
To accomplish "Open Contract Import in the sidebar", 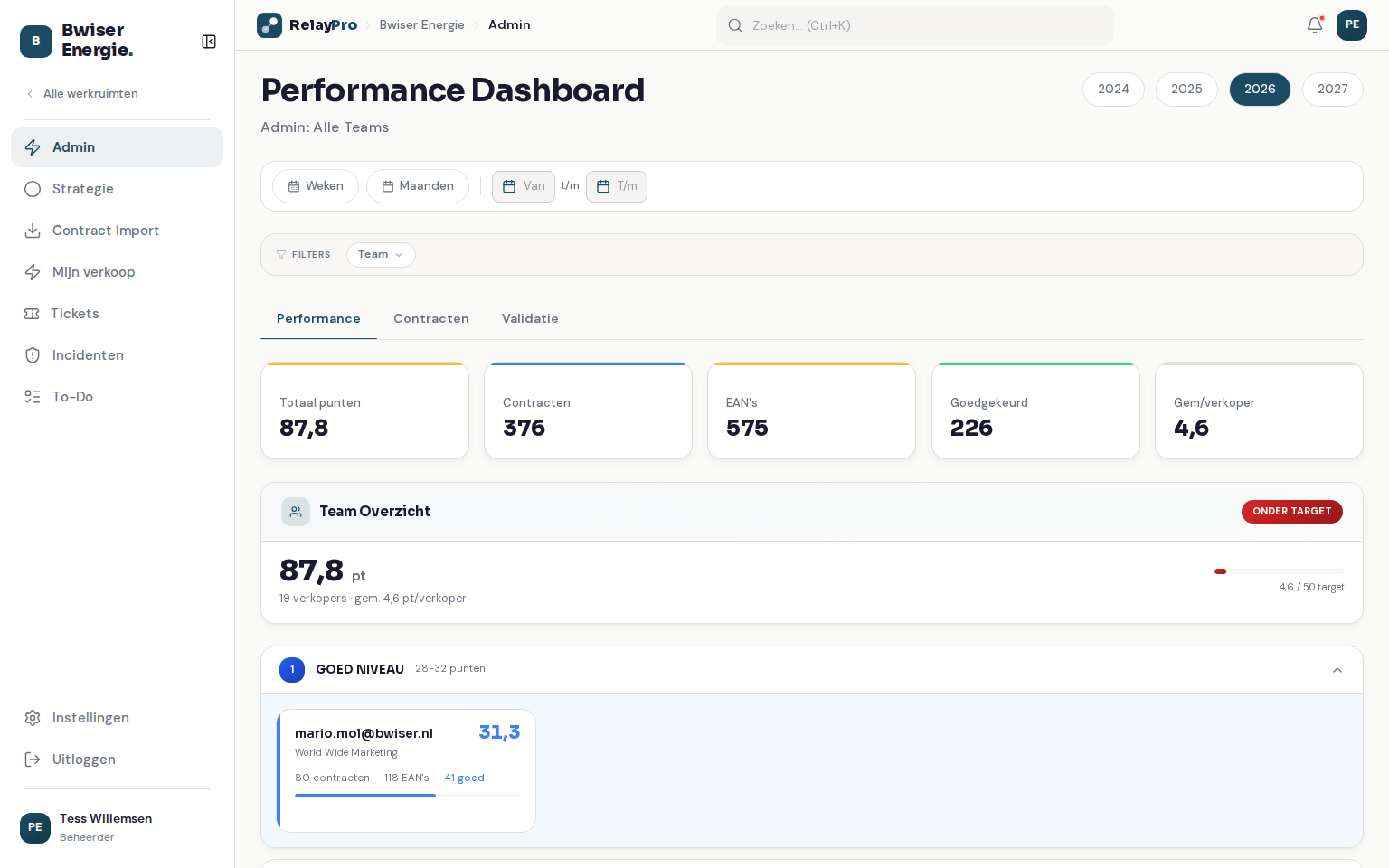I will 117,231.
